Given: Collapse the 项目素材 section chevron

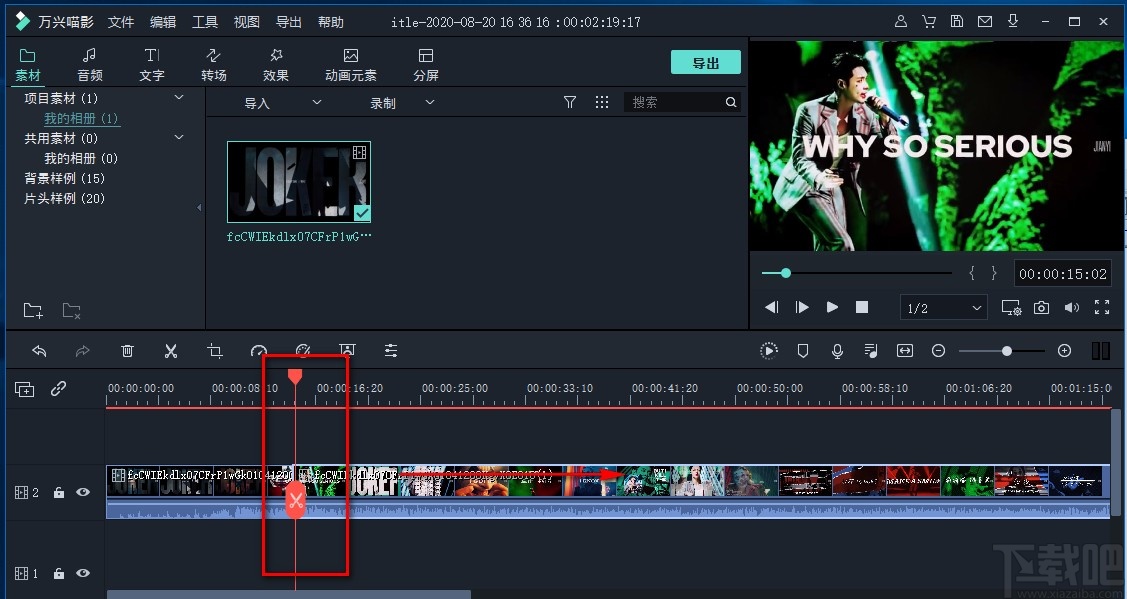Looking at the screenshot, I should tap(178, 97).
